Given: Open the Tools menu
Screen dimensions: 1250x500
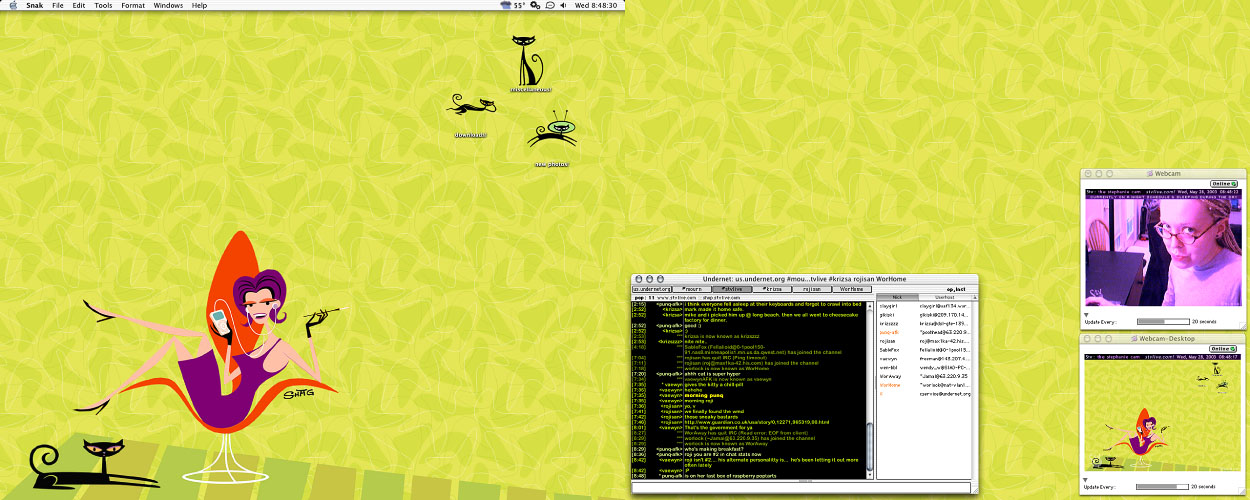Looking at the screenshot, I should [x=103, y=5].
